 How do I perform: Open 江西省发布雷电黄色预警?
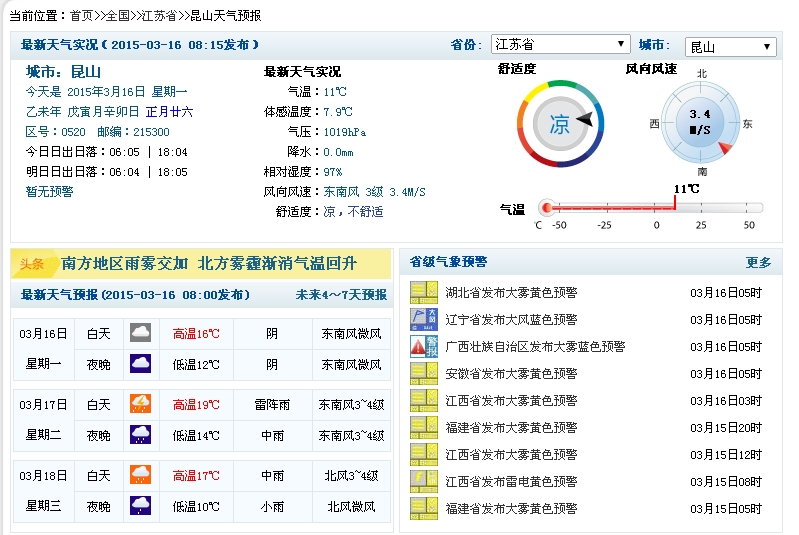pyautogui.click(x=511, y=482)
